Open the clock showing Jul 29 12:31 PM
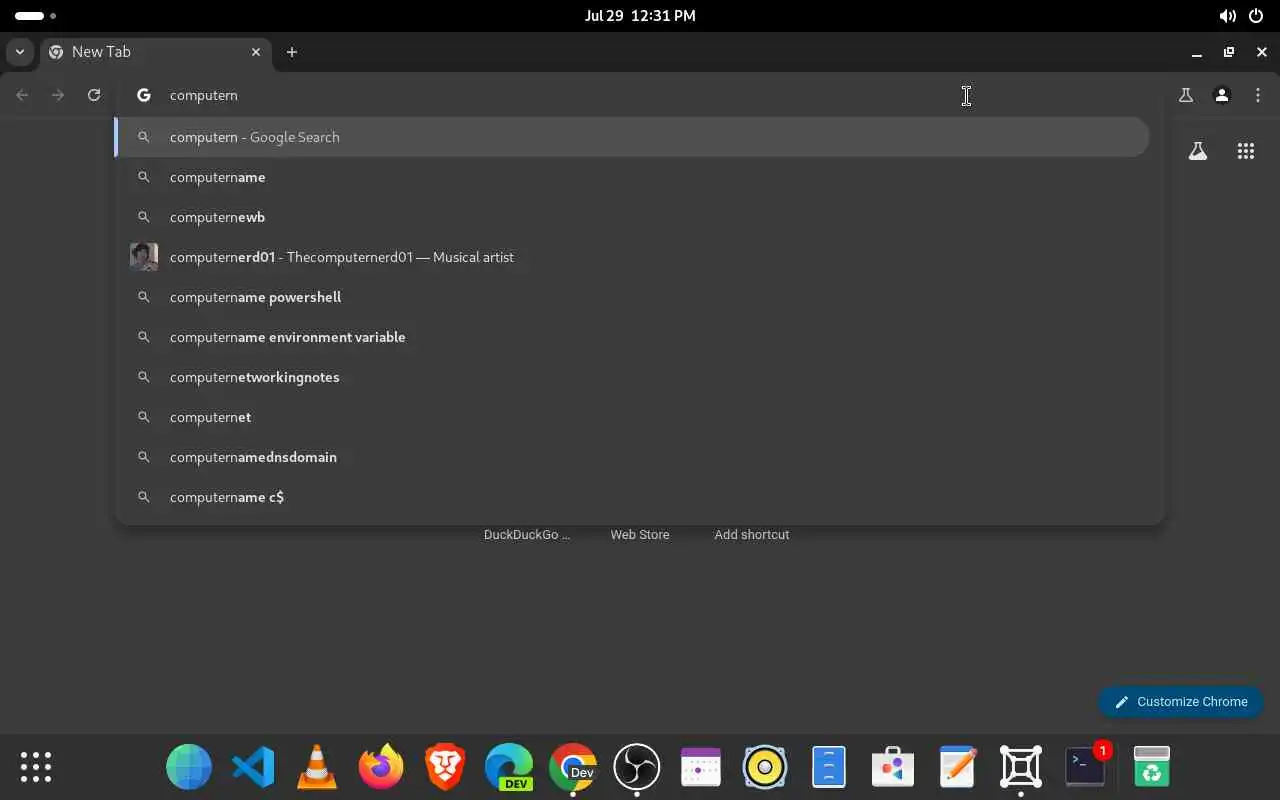This screenshot has height=800, width=1280. click(640, 16)
